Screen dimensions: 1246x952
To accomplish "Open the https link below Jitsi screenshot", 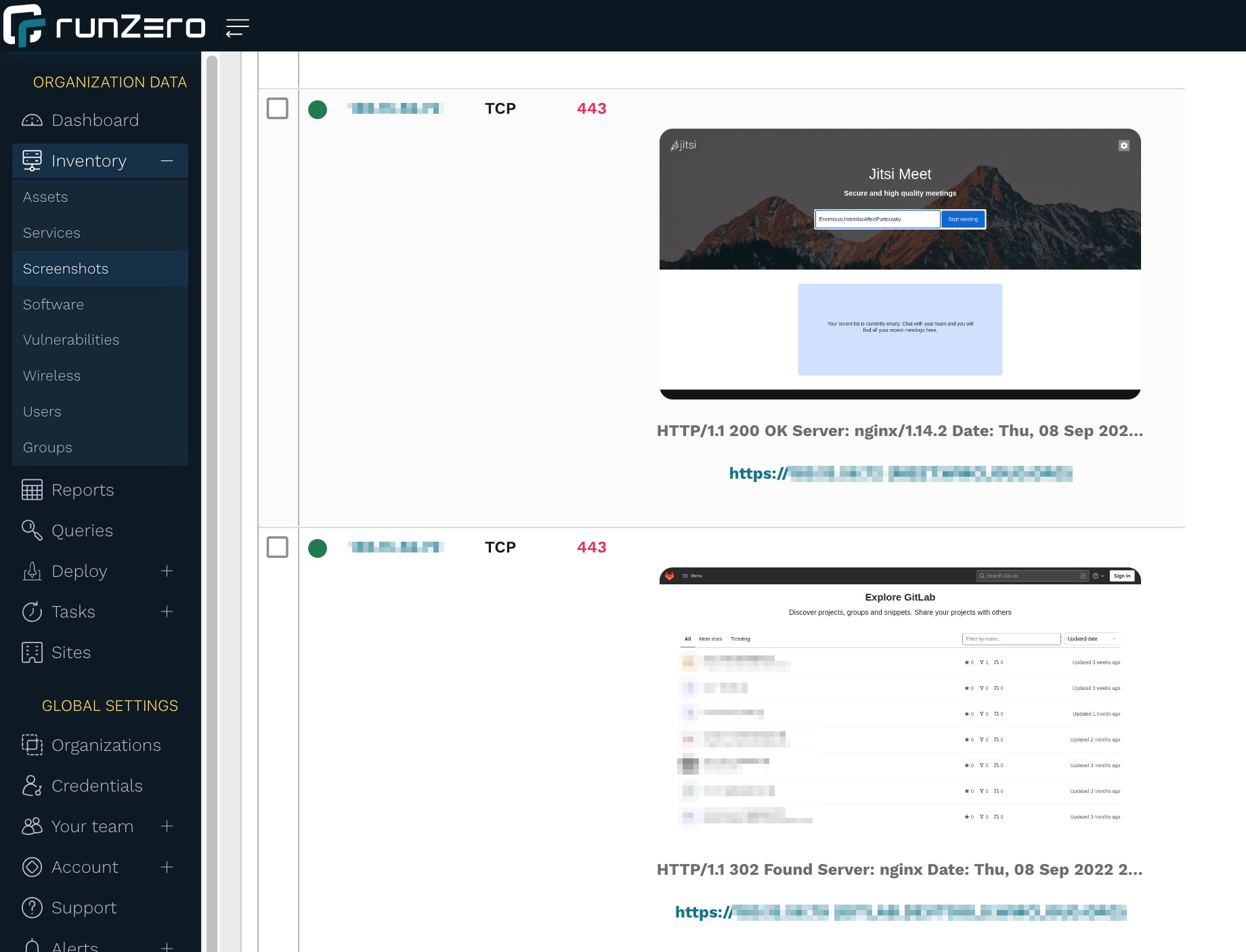I will click(901, 473).
